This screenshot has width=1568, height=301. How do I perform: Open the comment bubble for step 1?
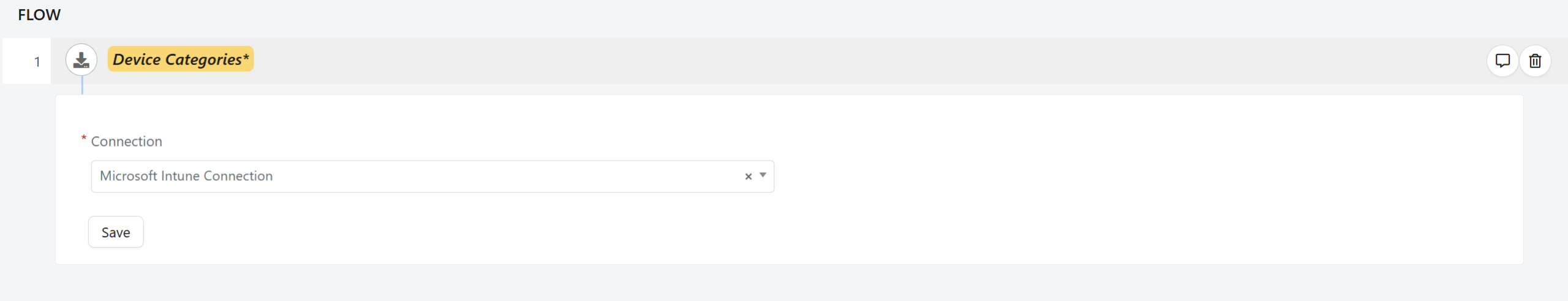point(1502,61)
